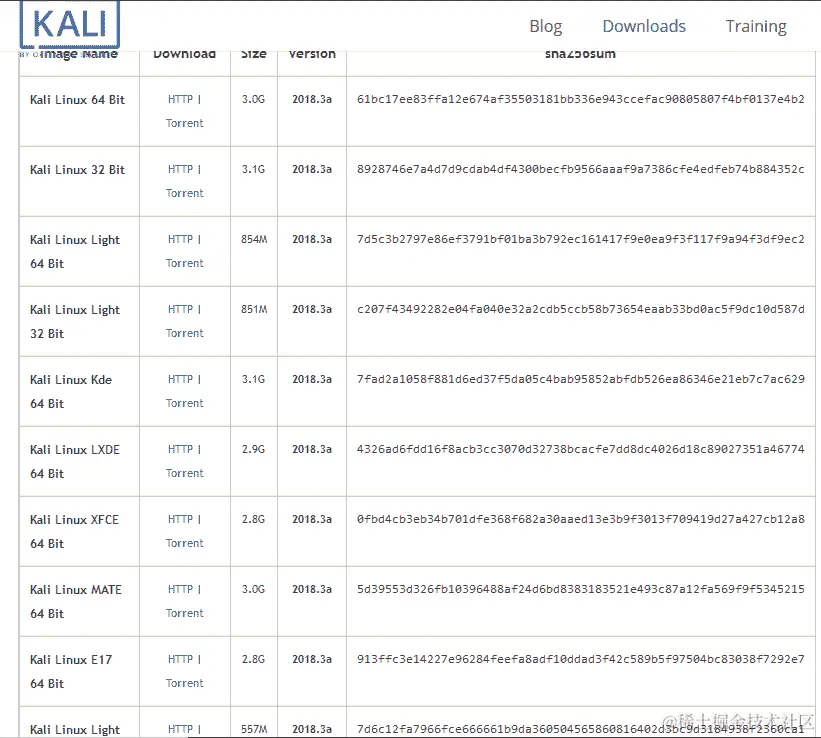The height and width of the screenshot is (738, 821).
Task: Download Kali Linux Light 32 Bit via Torrent
Action: tap(184, 333)
